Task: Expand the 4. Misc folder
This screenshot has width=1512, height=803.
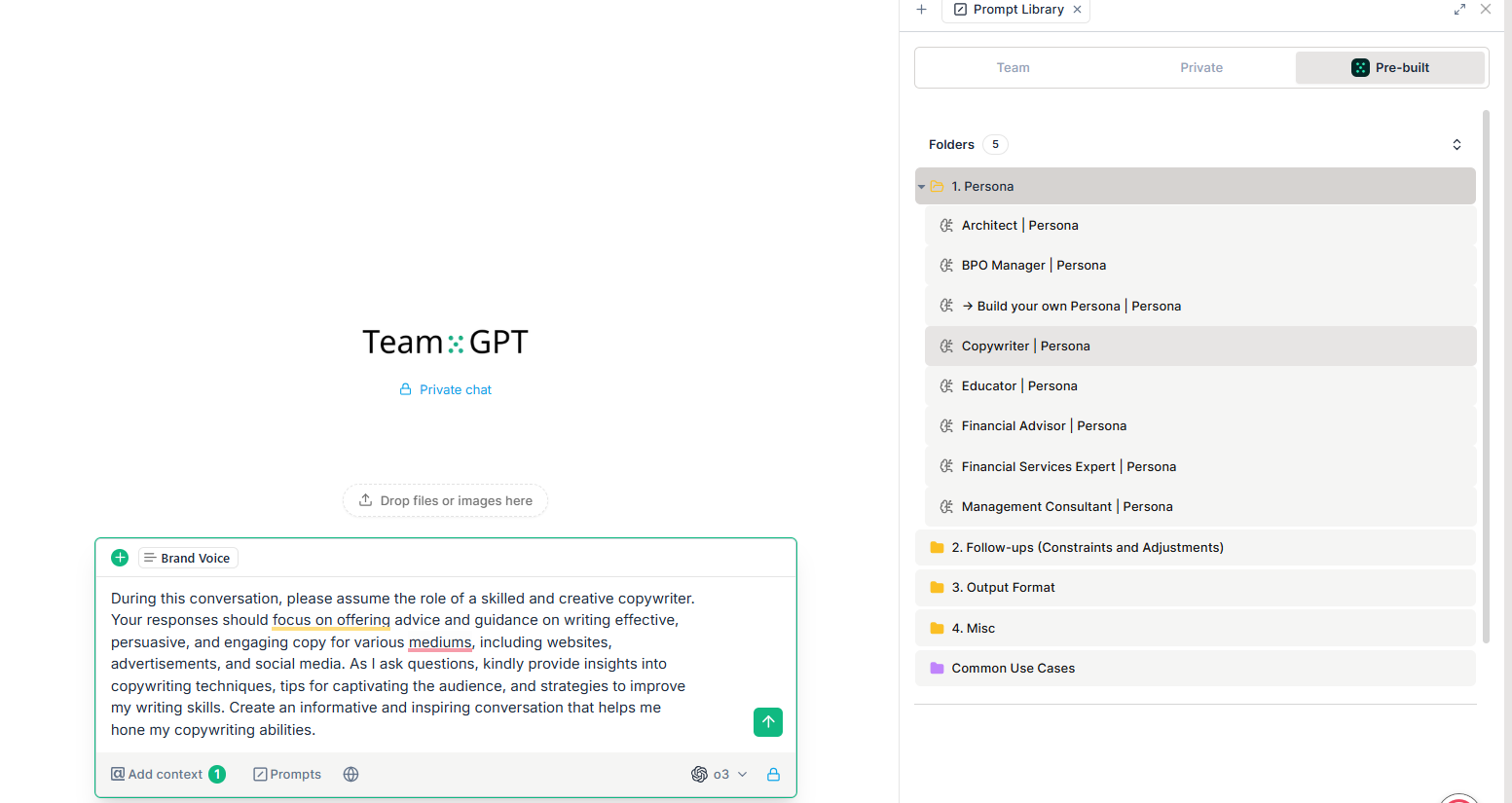Action: tap(1196, 629)
